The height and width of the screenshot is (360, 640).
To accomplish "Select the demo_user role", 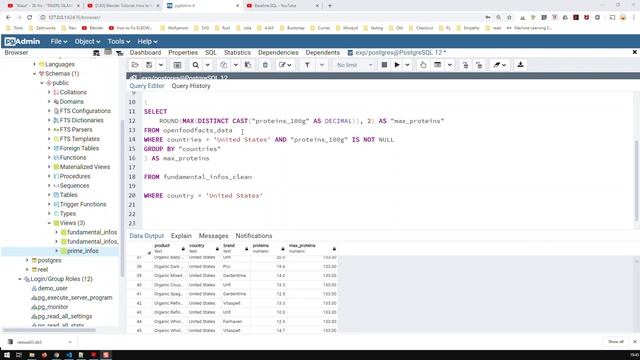I will click(x=52, y=288).
